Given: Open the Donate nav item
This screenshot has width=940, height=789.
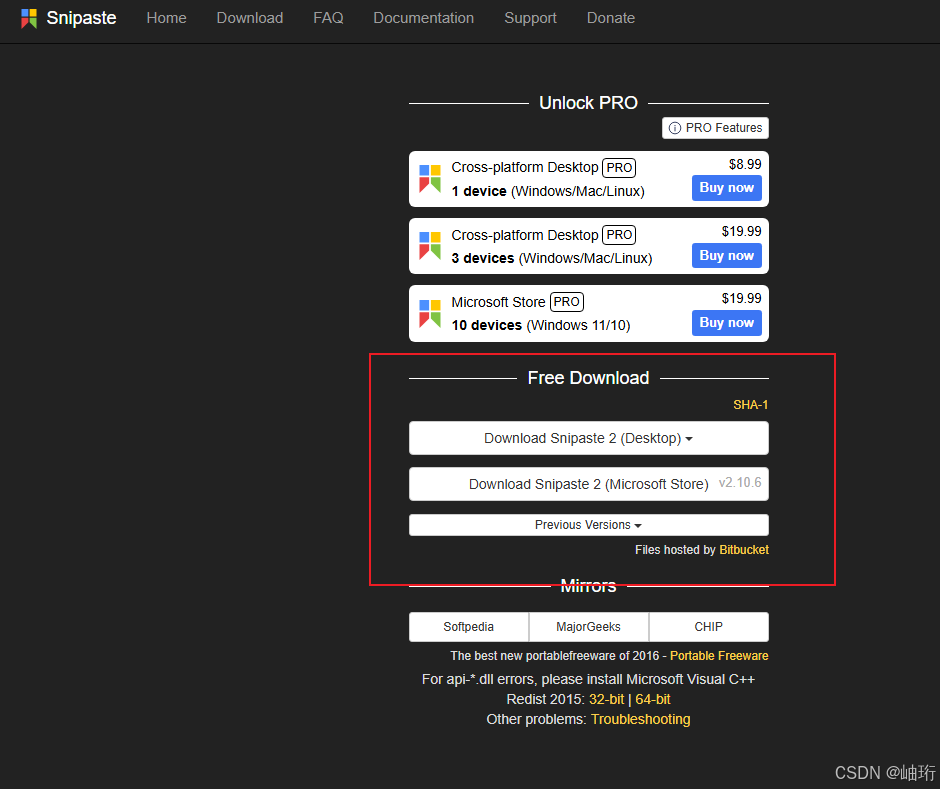Looking at the screenshot, I should click(610, 18).
